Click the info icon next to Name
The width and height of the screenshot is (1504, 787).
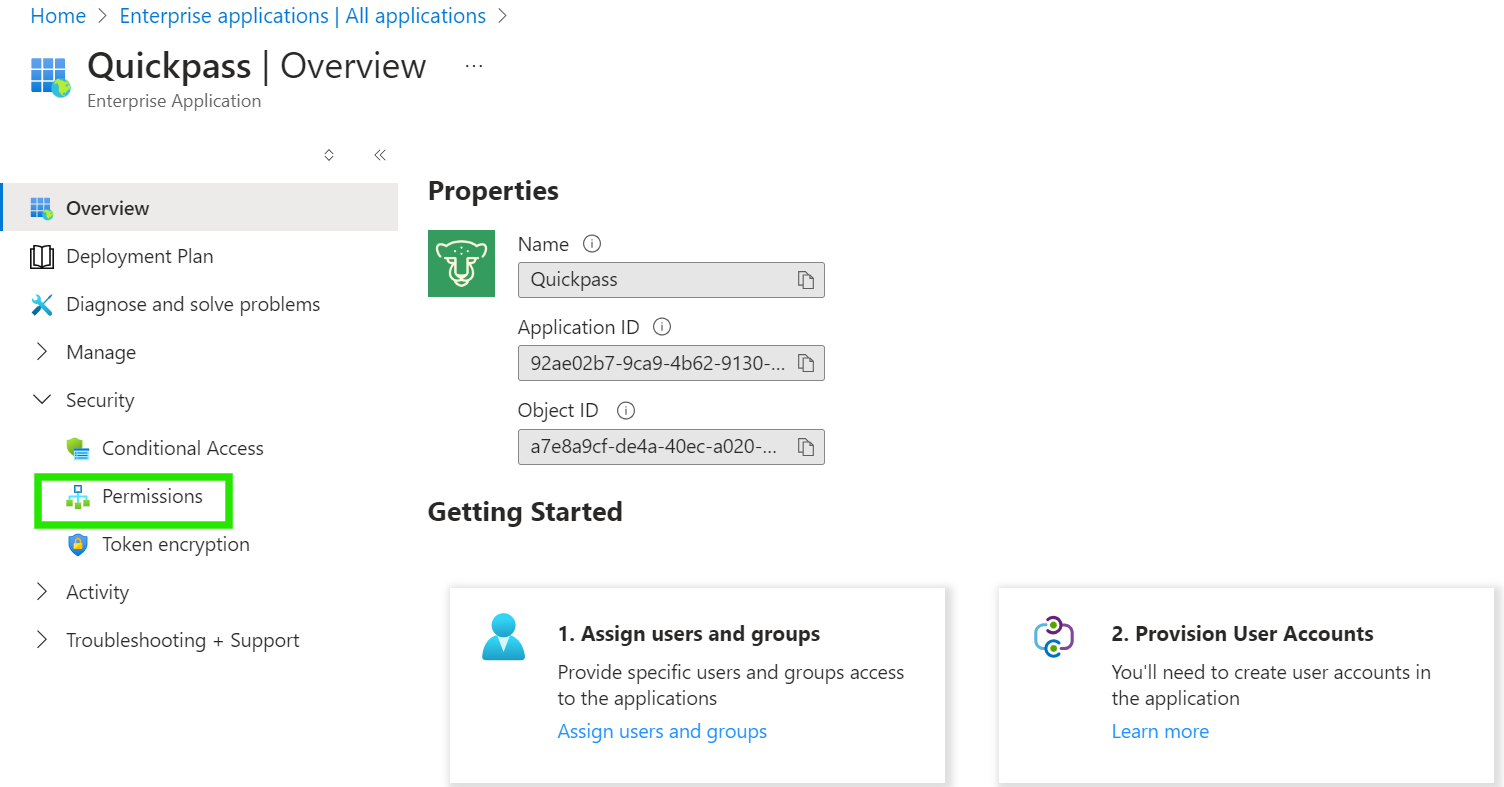(591, 244)
